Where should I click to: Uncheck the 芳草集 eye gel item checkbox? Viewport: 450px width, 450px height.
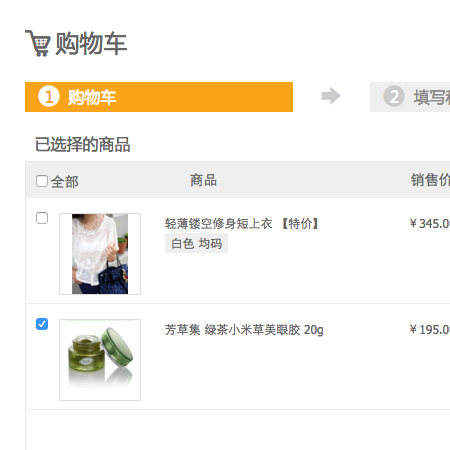[42, 324]
